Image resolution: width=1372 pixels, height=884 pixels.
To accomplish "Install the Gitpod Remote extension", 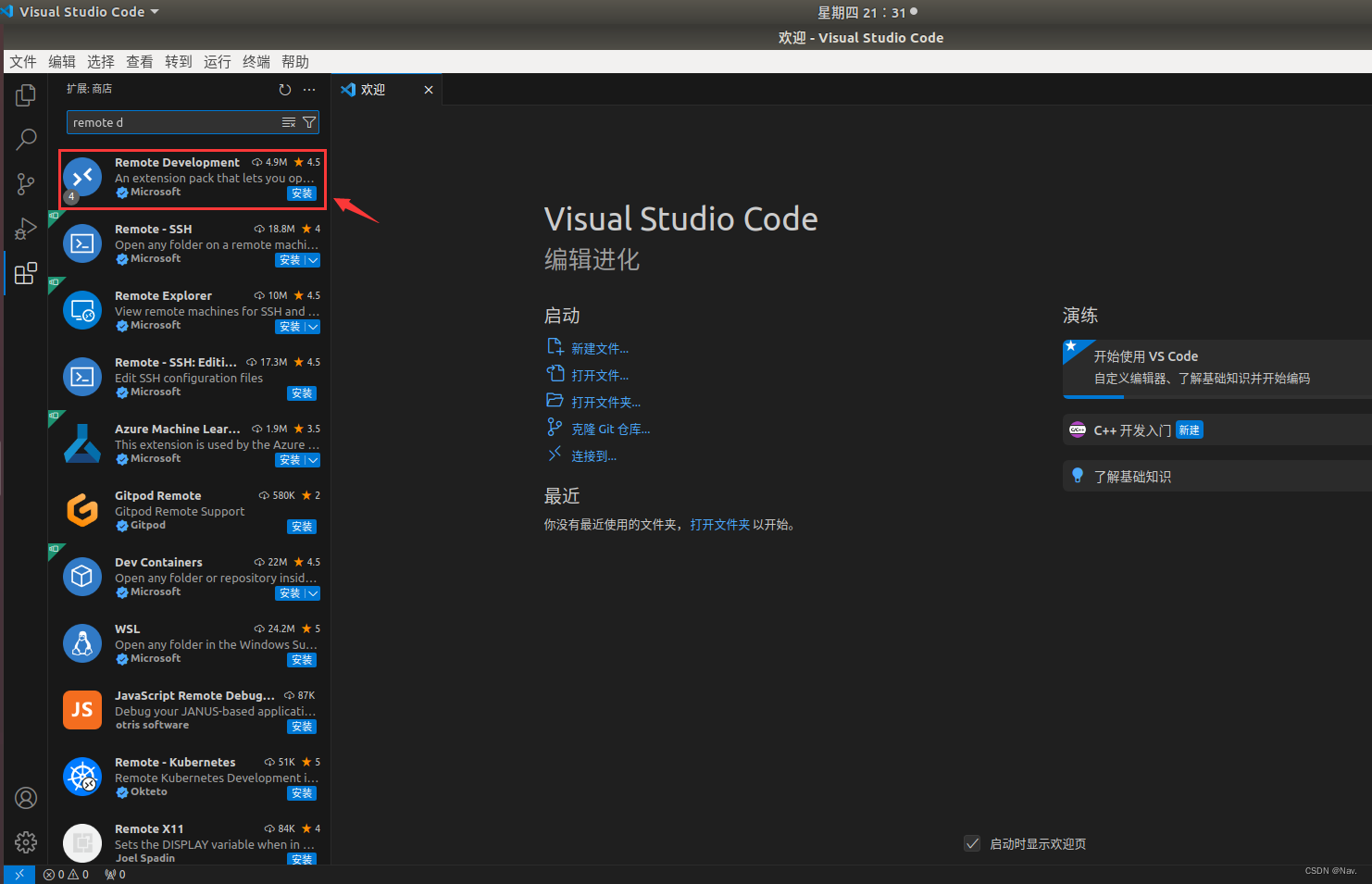I will coord(302,527).
